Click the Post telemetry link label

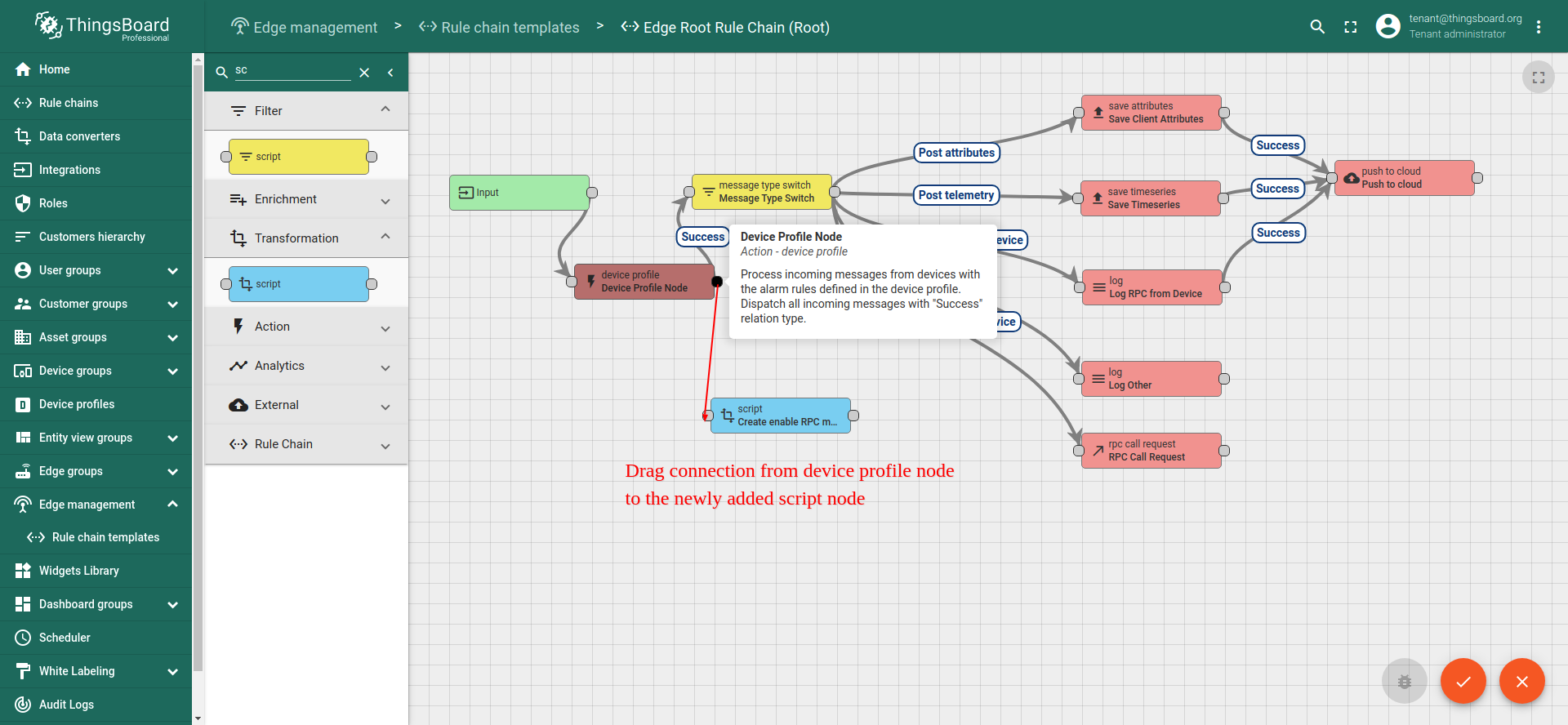(956, 195)
